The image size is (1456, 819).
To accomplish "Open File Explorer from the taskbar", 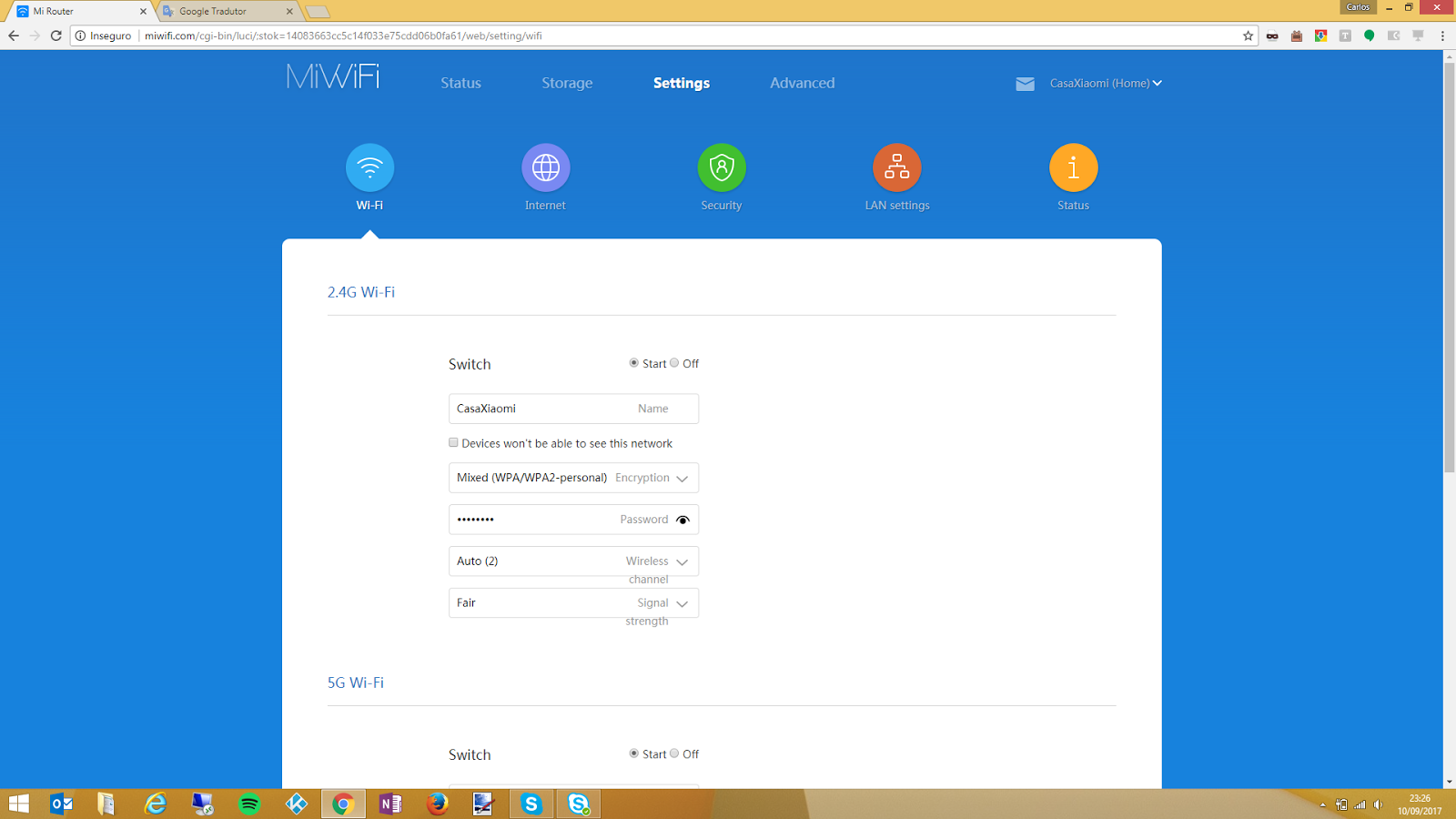I will click(x=106, y=804).
